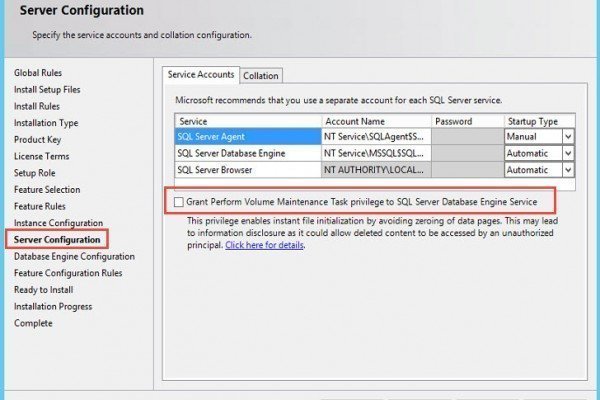Viewport: 600px width, 400px height.
Task: Click the SQL Server Agent account name field
Action: pyautogui.click(x=377, y=137)
